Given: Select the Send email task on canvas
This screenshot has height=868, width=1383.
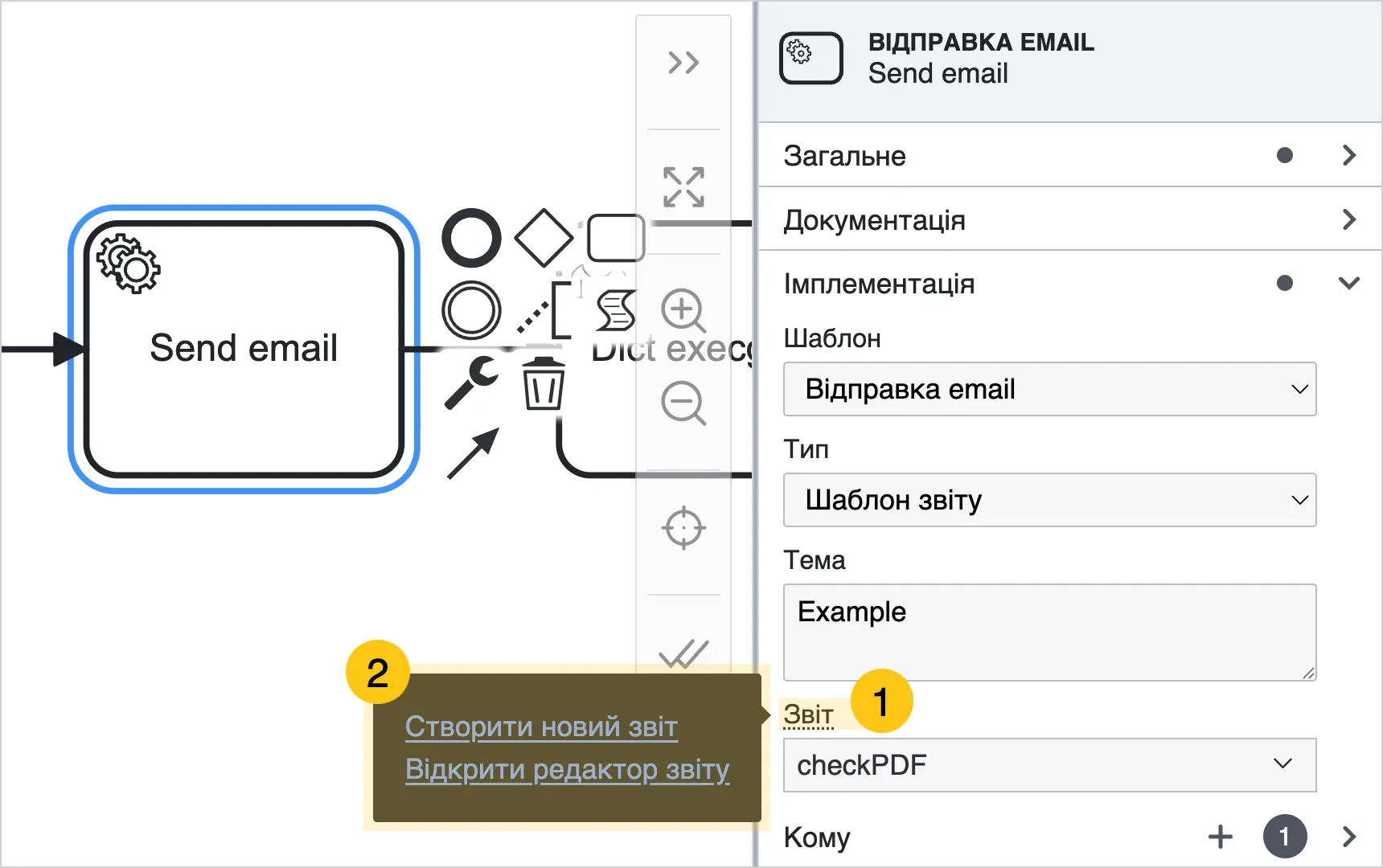Looking at the screenshot, I should click(244, 349).
